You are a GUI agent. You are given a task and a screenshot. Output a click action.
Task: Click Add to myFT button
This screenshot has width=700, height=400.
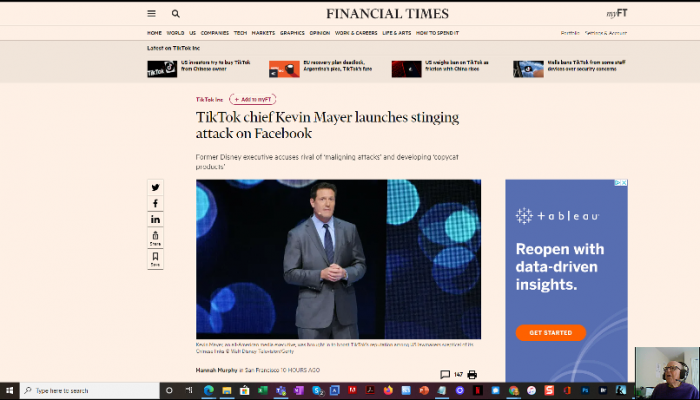click(253, 99)
